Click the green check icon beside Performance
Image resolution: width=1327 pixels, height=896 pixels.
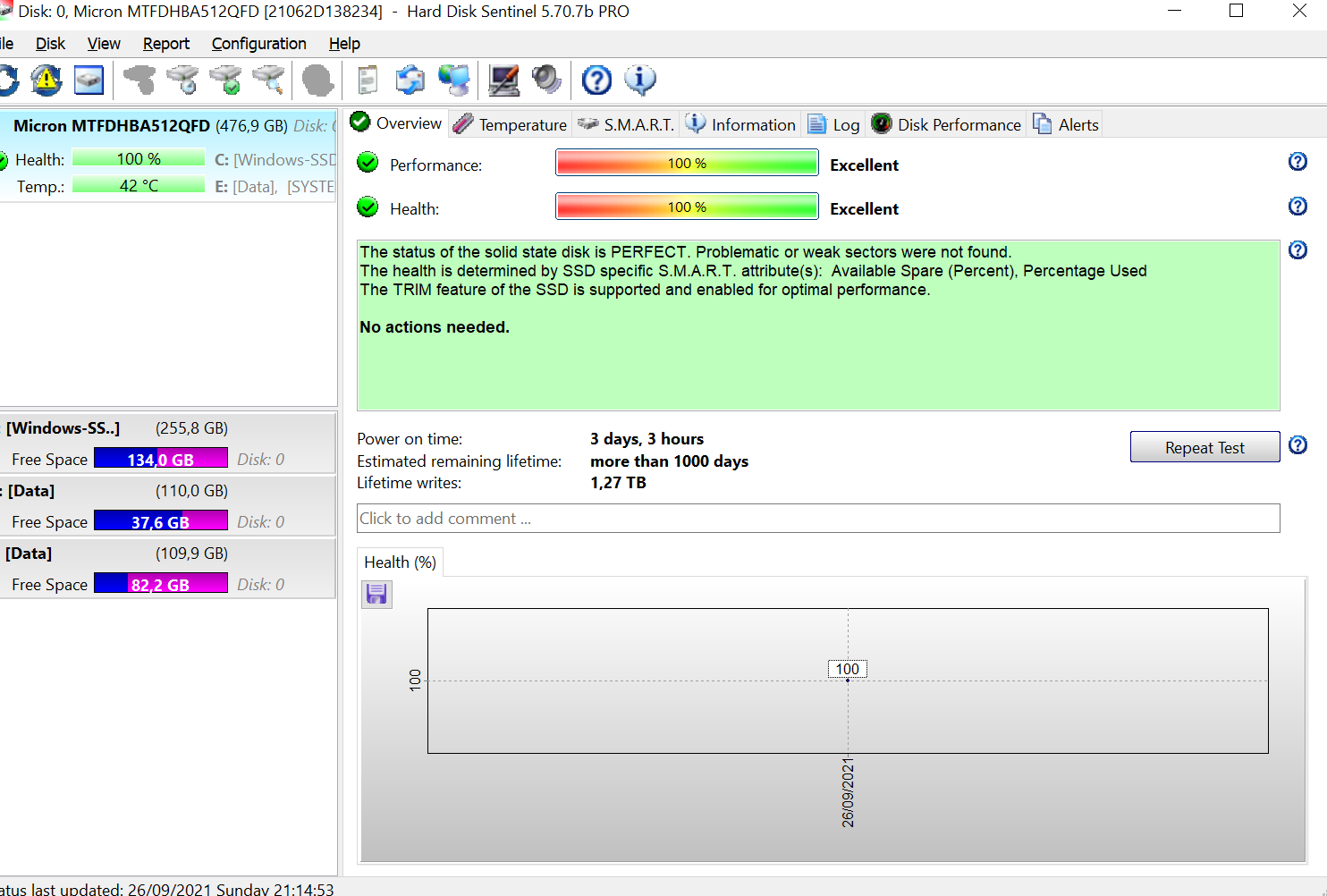(368, 163)
